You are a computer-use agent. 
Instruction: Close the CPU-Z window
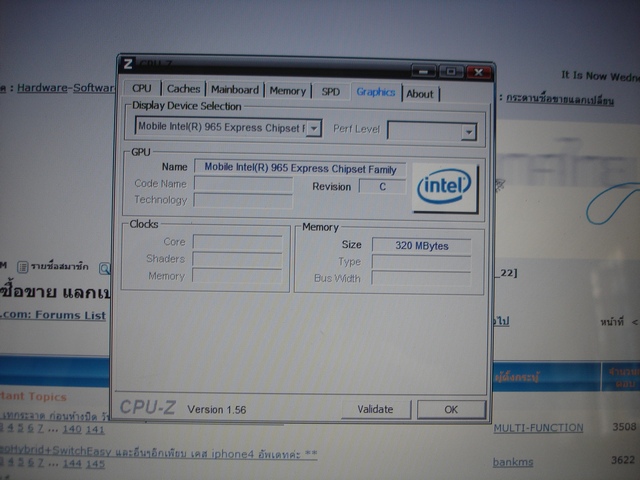pos(477,71)
